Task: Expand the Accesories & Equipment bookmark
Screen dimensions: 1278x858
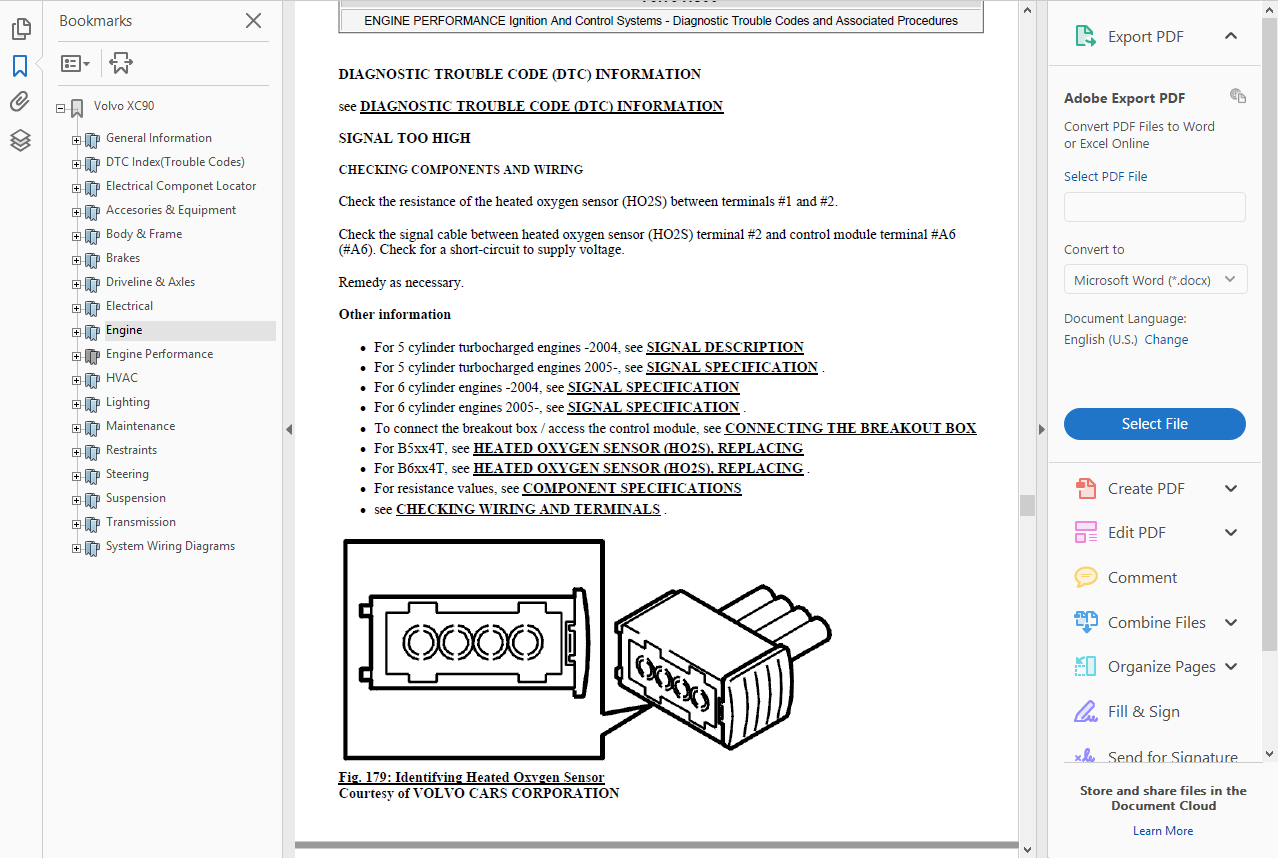Action: pyautogui.click(x=76, y=212)
